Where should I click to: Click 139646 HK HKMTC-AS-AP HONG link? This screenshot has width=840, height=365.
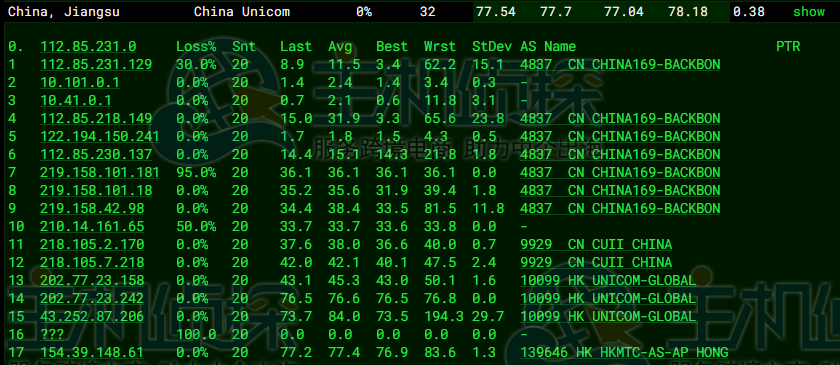[624, 353]
